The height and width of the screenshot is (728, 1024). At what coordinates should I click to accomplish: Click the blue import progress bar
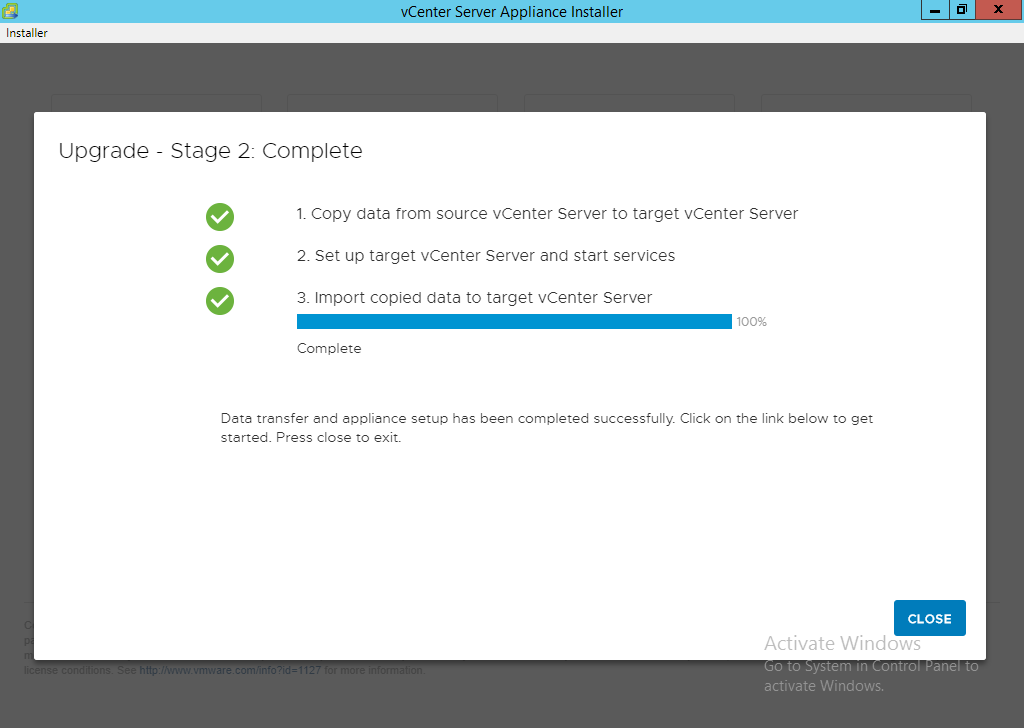[x=514, y=321]
